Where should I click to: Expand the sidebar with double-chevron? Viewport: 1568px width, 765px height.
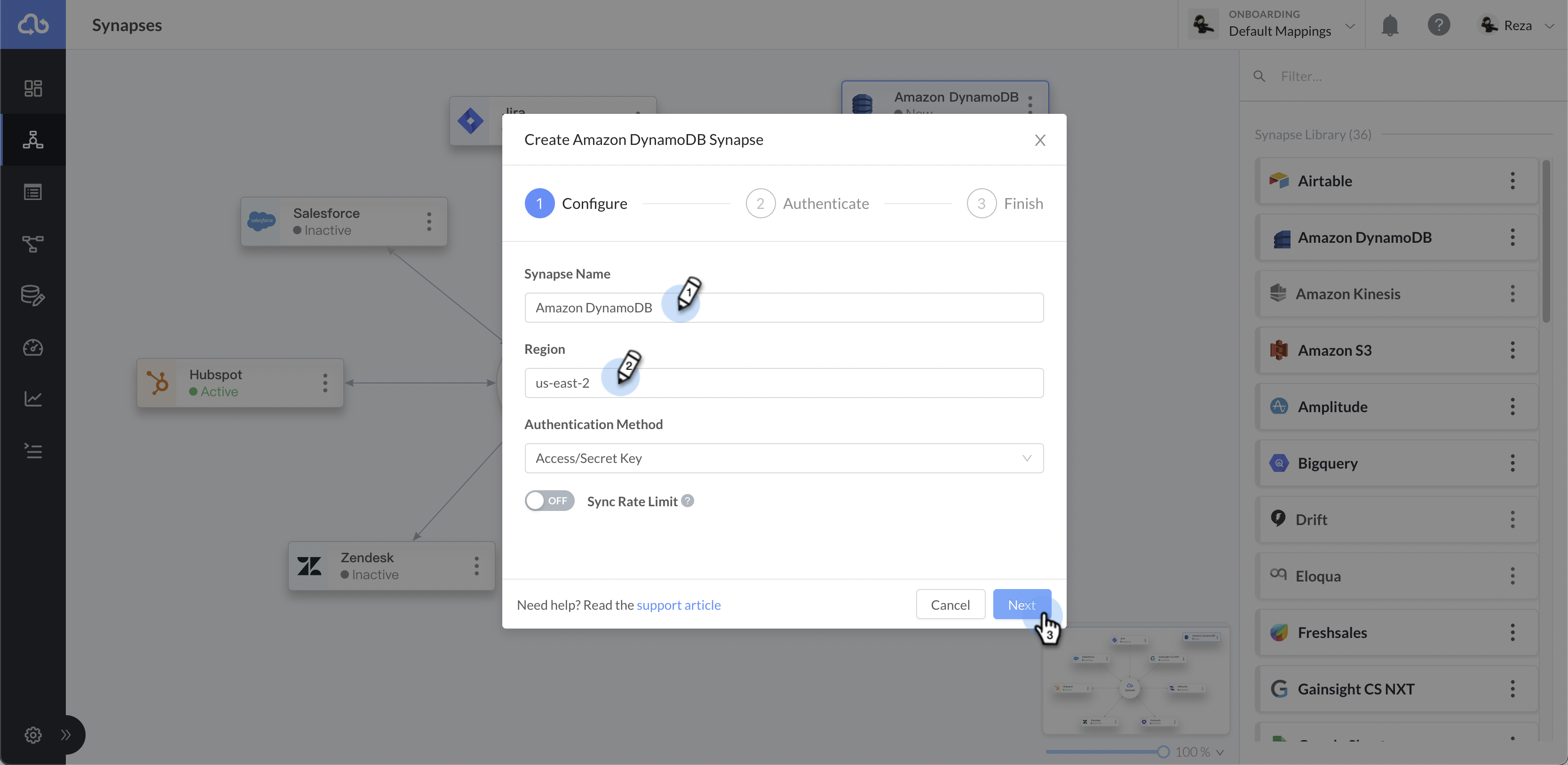coord(66,734)
